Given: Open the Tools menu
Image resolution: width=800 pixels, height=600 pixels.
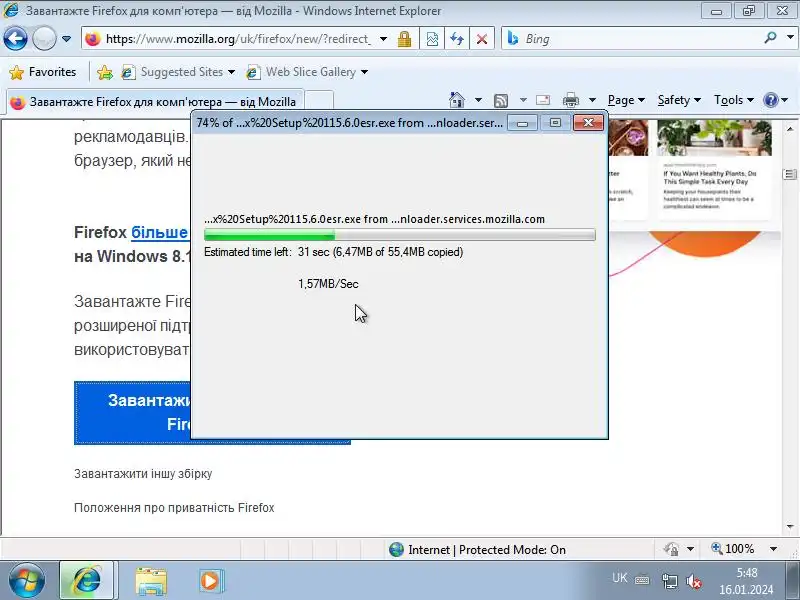Looking at the screenshot, I should [x=734, y=100].
